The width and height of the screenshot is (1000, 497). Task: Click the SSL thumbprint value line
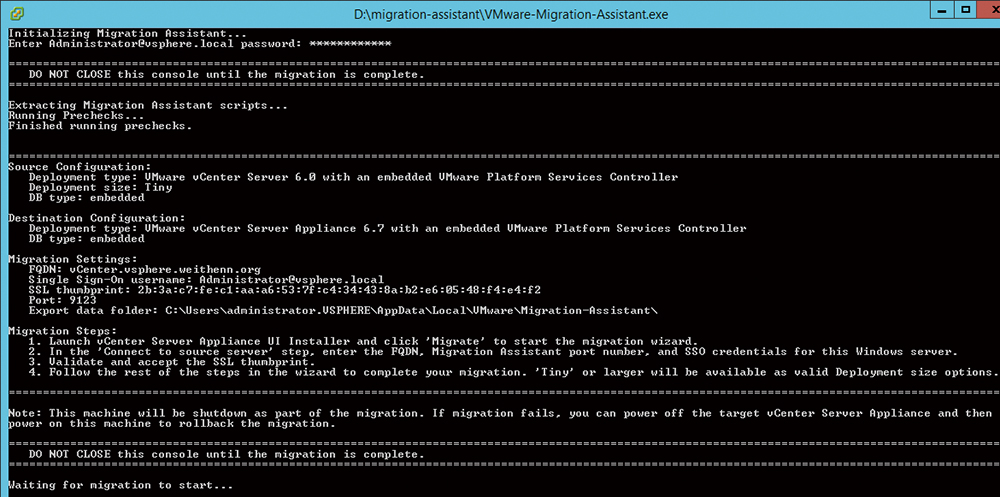click(x=284, y=290)
